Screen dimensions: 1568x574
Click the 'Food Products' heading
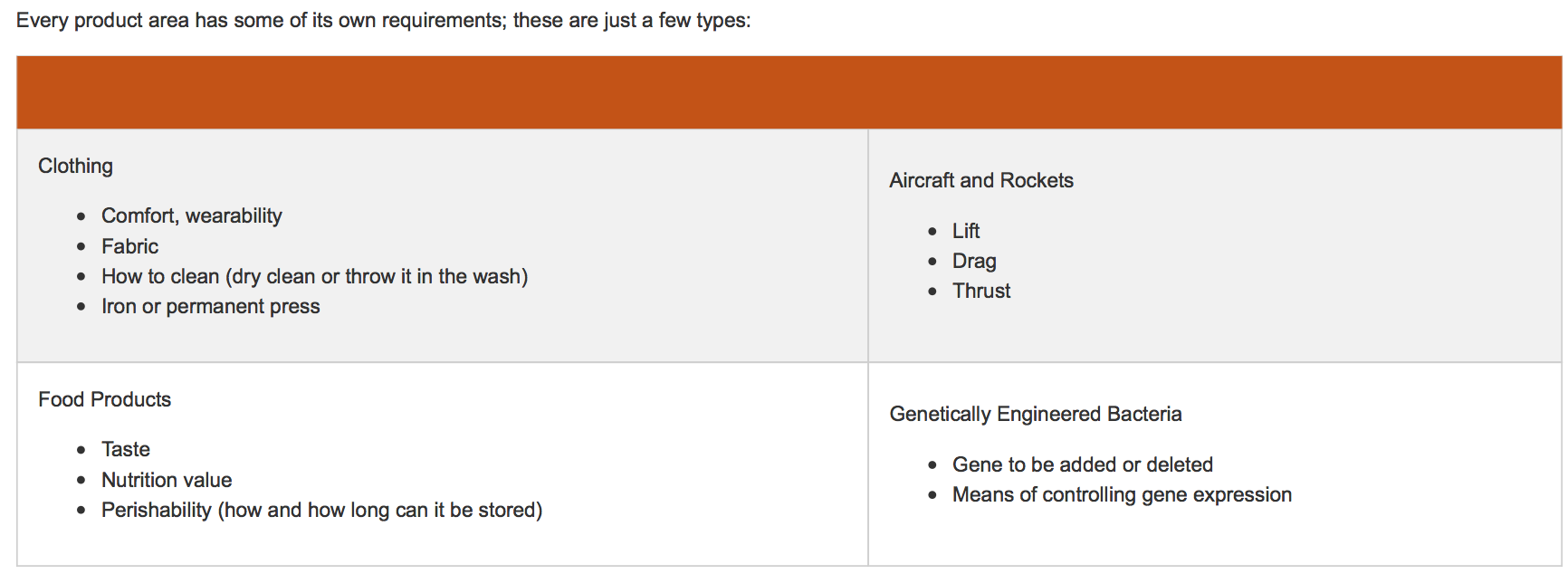tap(104, 399)
